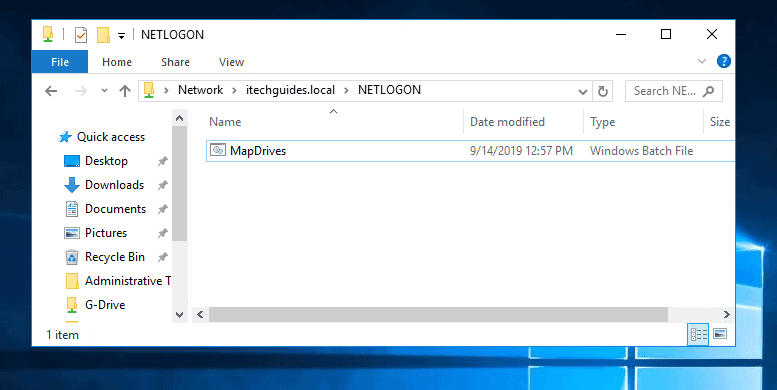Refresh the NETLOGON folder

click(x=603, y=92)
